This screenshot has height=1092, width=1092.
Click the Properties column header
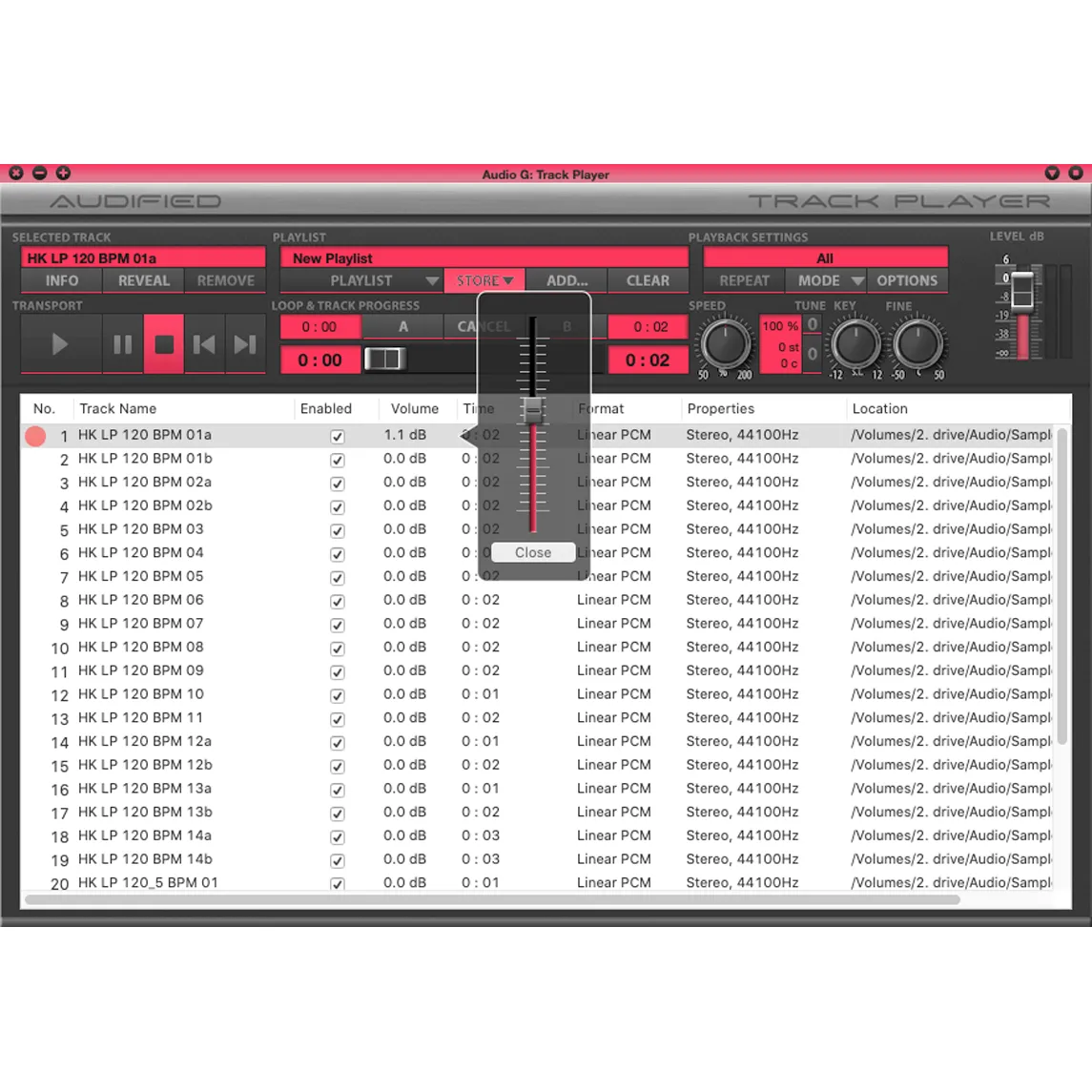tap(720, 408)
